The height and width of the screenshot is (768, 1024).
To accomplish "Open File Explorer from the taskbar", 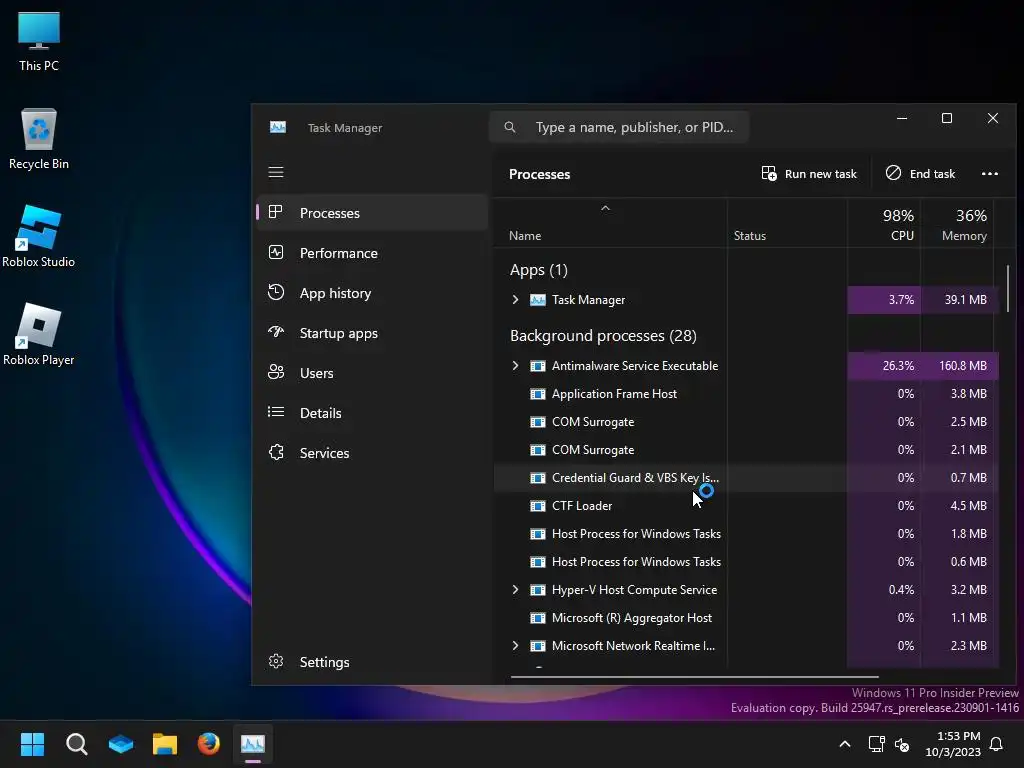I will pyautogui.click(x=165, y=744).
